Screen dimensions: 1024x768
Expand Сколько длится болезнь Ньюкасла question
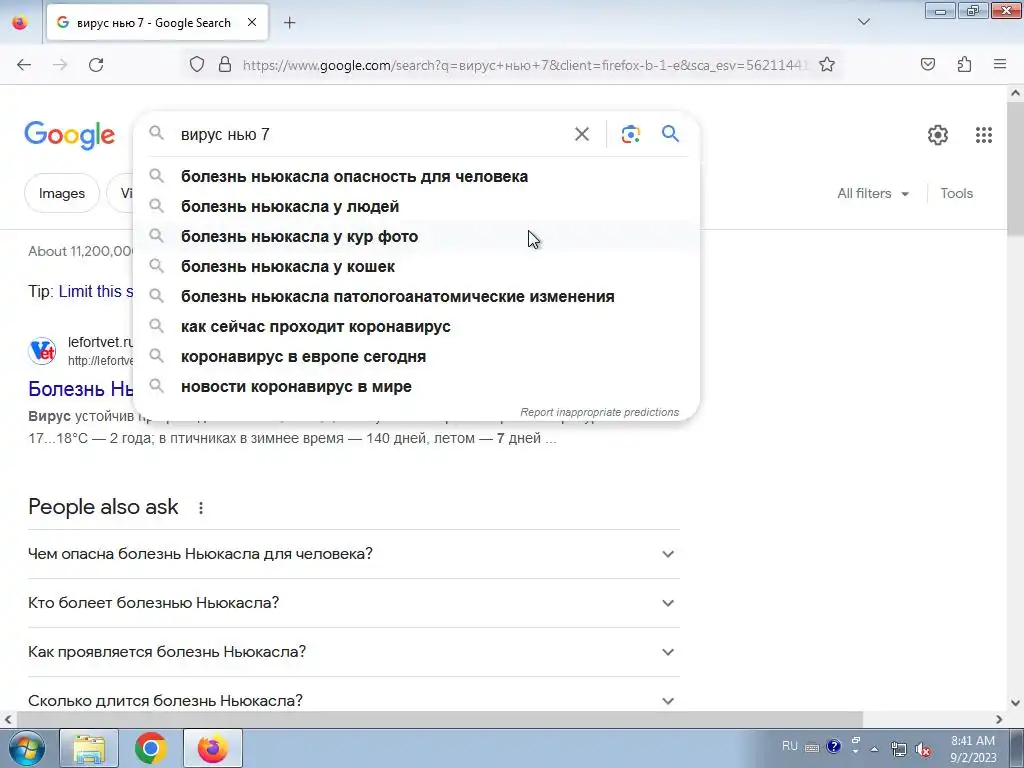pos(354,701)
